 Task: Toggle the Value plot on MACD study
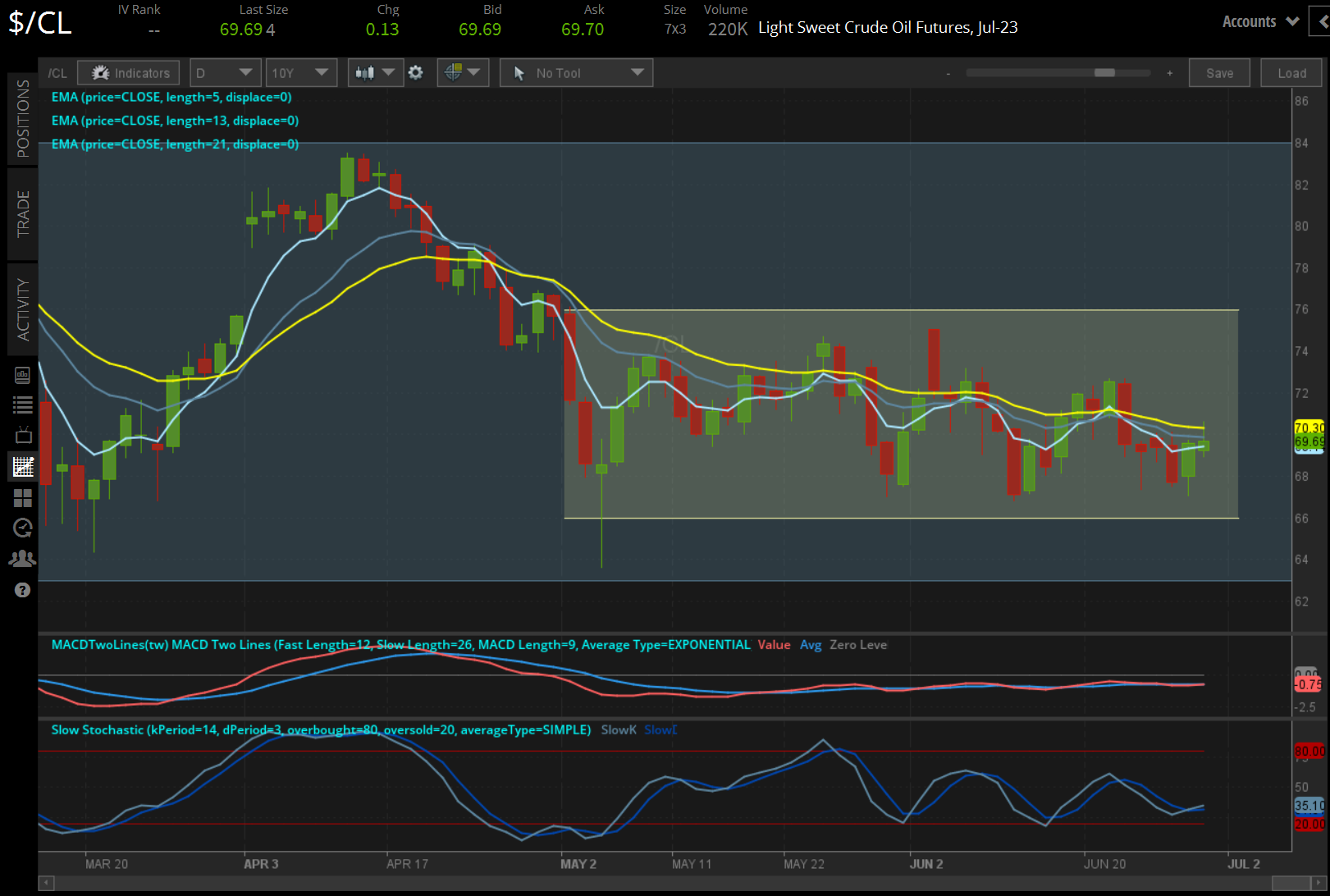pos(774,645)
